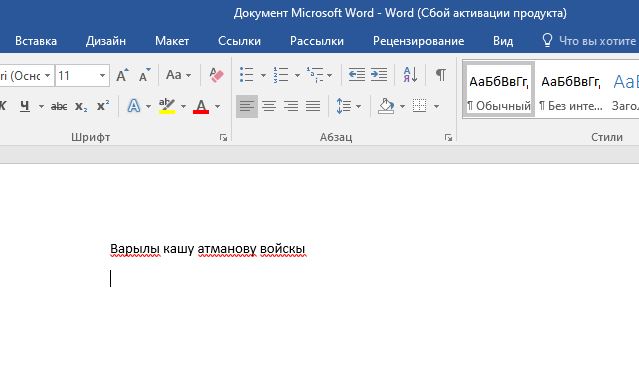Increase font size with the grow font icon

(x=122, y=75)
